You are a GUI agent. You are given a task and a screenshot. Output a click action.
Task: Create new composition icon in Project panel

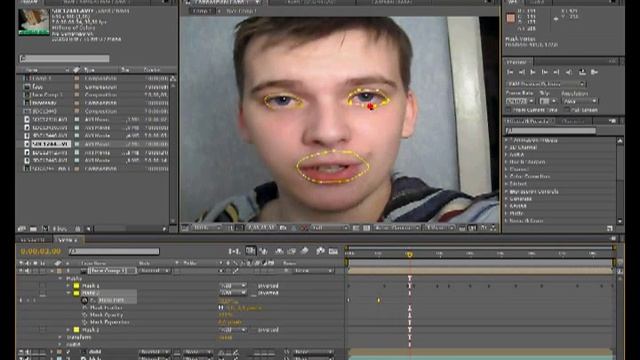coord(45,229)
